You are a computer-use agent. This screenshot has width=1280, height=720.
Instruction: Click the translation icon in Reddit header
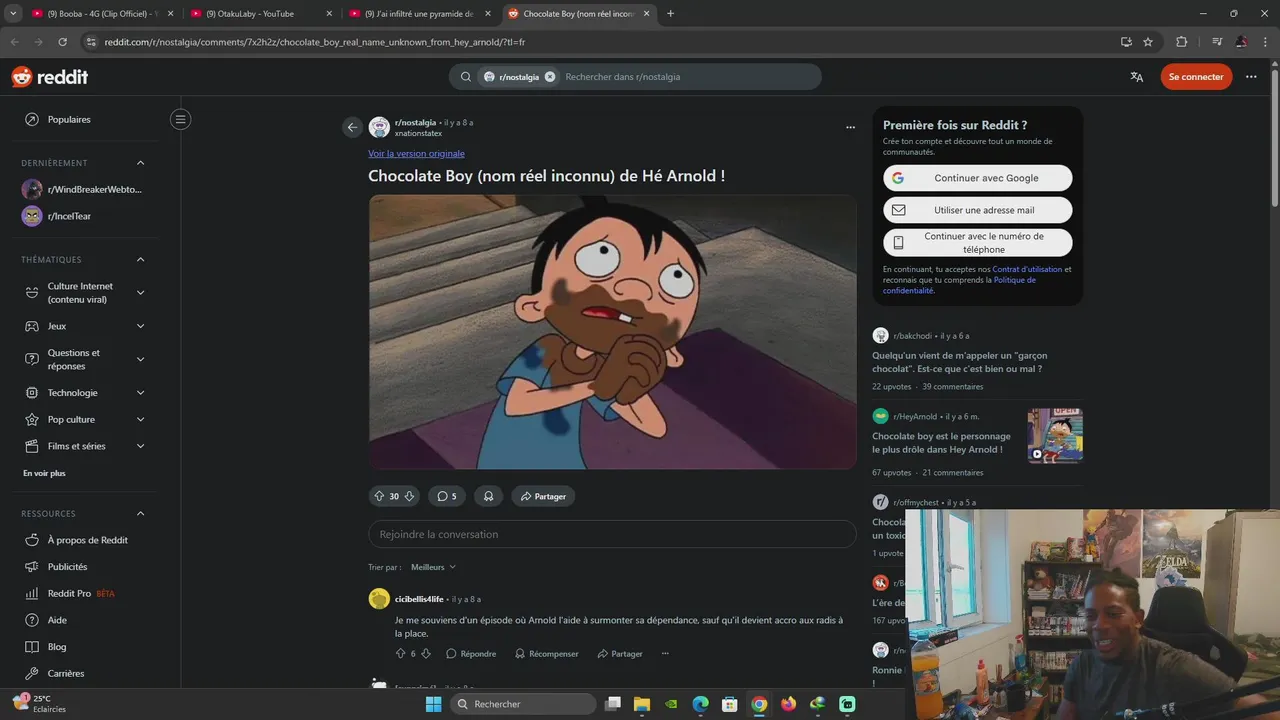[1136, 77]
